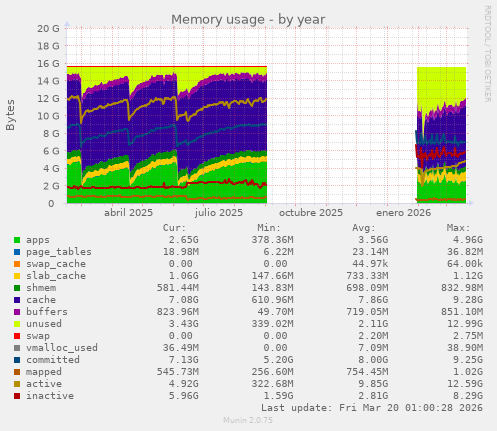Screen dimensions: 497x431
Task: Click the 20 G y-axis tick label
Action: pos(48,29)
